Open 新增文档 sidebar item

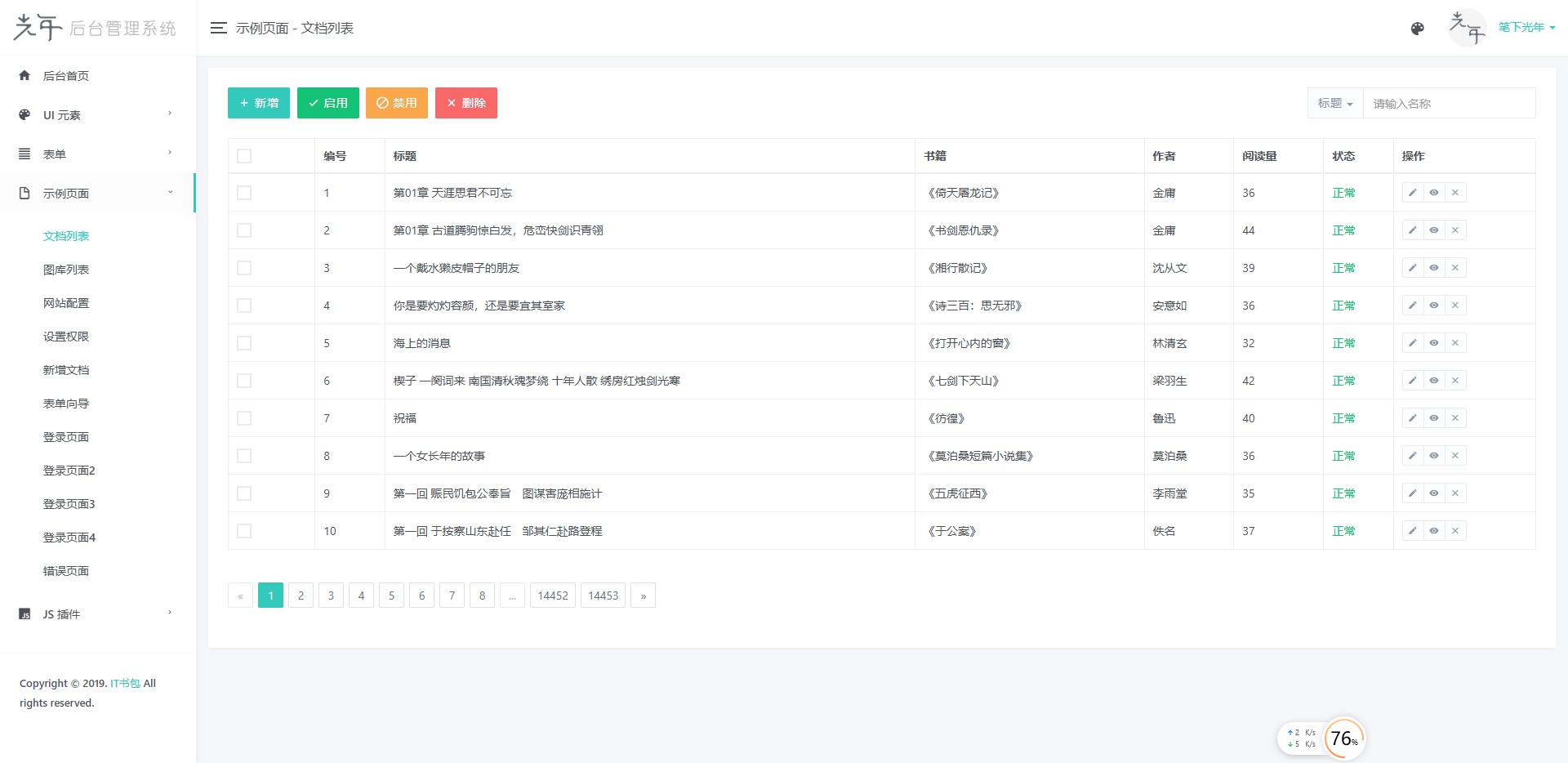[66, 370]
